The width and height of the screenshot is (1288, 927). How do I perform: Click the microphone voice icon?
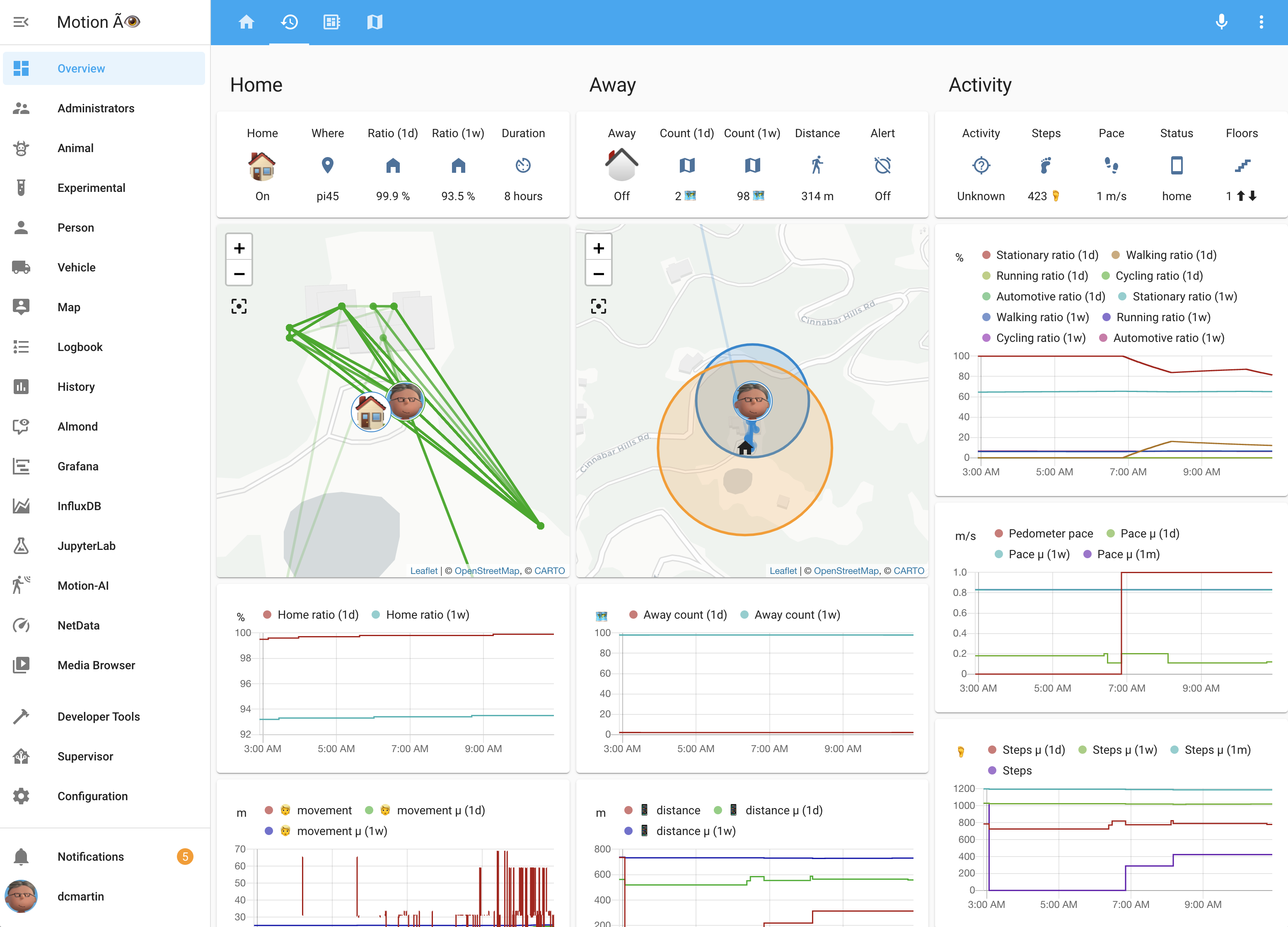tap(1221, 22)
